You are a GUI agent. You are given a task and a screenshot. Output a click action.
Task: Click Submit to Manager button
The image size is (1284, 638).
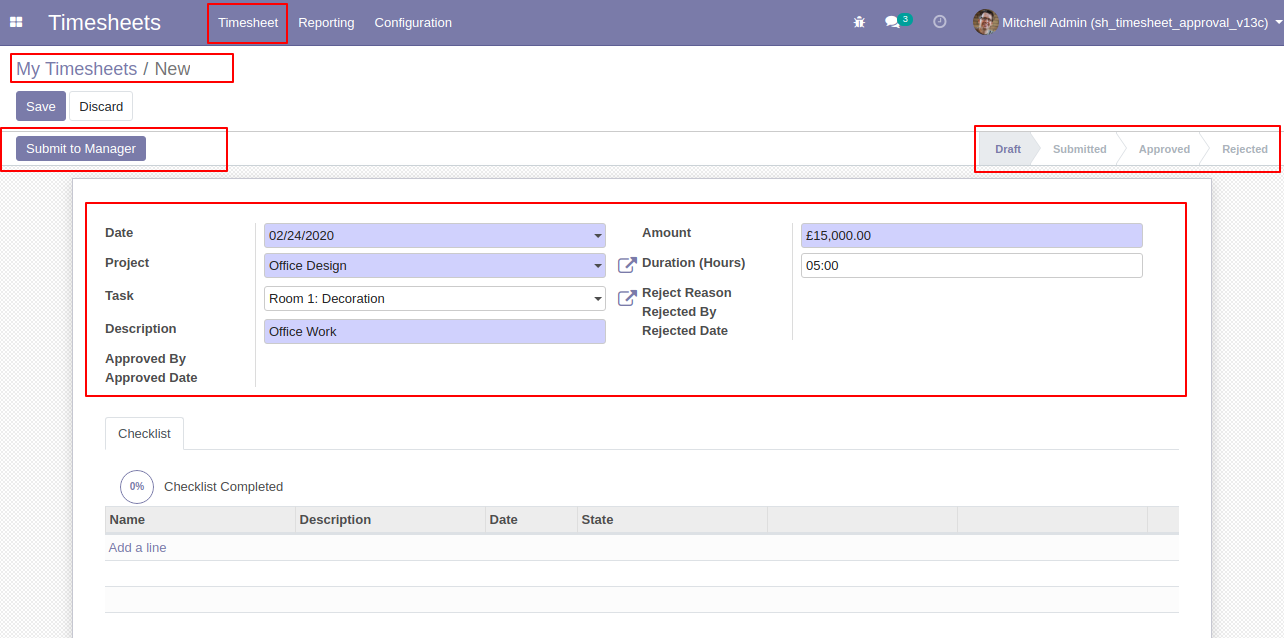click(81, 149)
